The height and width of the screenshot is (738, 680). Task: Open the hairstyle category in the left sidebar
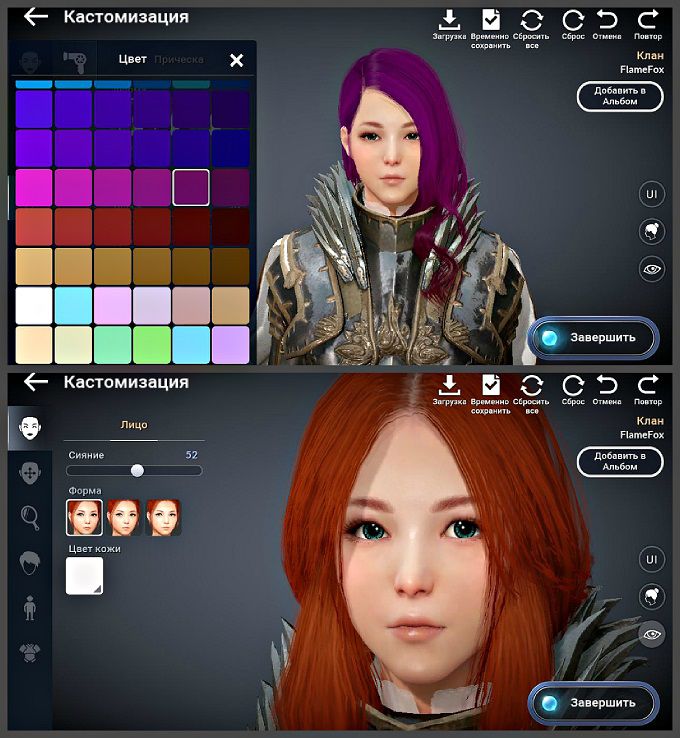30,562
